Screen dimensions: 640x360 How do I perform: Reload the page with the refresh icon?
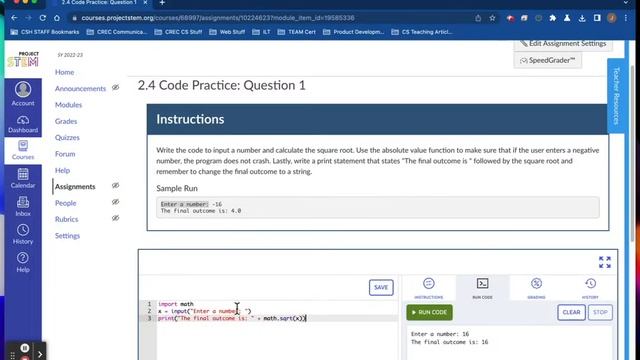(x=42, y=18)
